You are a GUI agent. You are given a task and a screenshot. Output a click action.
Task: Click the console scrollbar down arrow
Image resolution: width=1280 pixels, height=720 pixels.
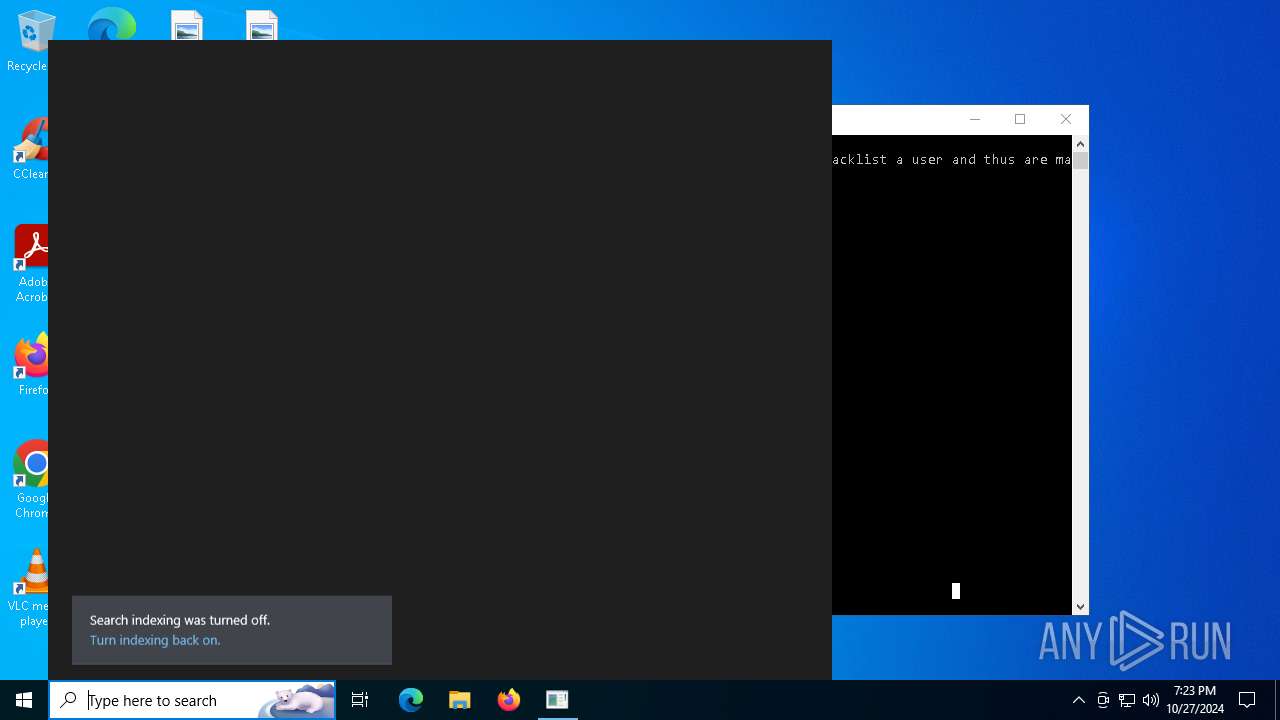click(x=1080, y=606)
